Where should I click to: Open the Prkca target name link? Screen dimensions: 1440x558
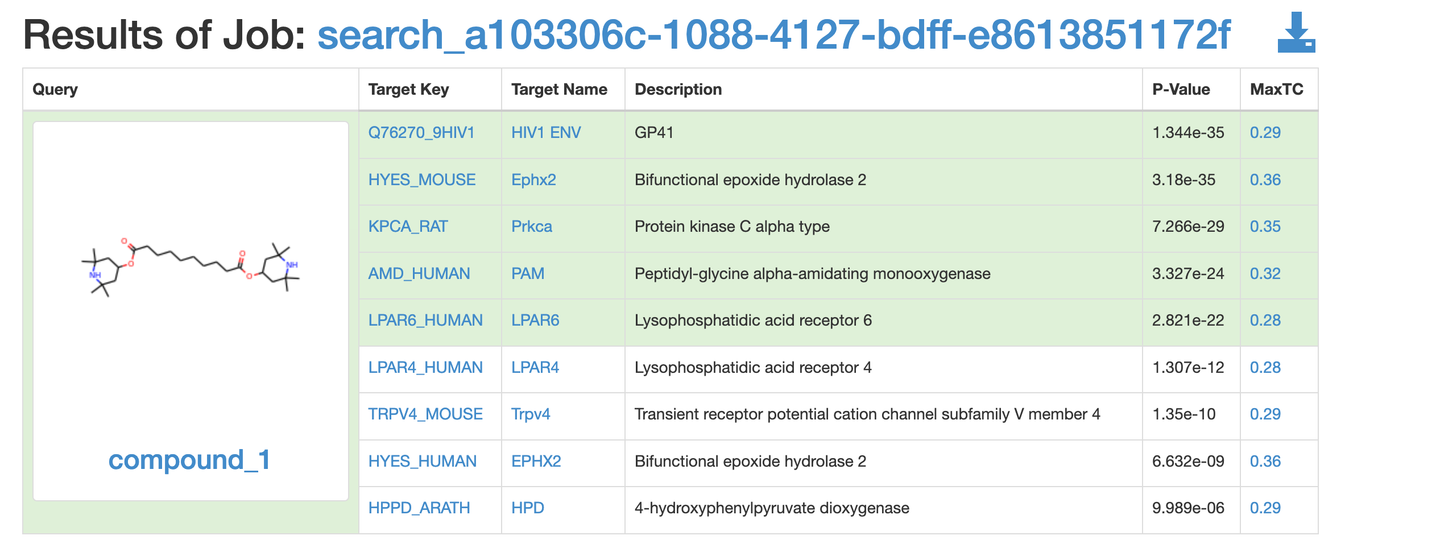(531, 227)
